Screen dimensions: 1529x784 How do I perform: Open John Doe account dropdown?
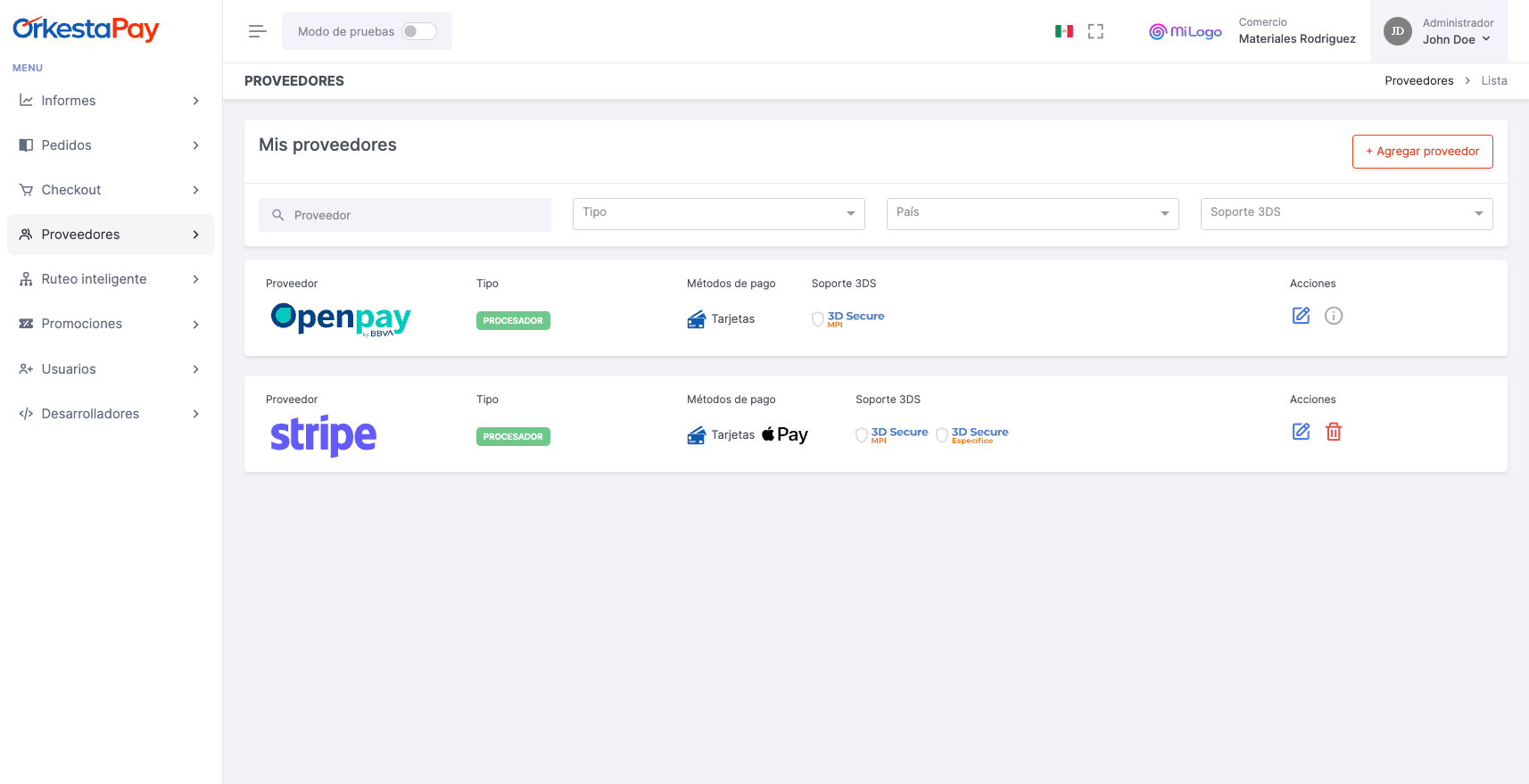[1457, 39]
